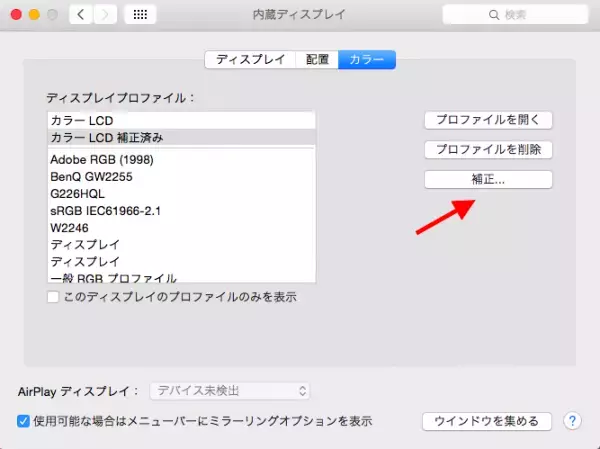Click プロファイルを削除 button
The height and width of the screenshot is (449, 600).
(x=488, y=150)
